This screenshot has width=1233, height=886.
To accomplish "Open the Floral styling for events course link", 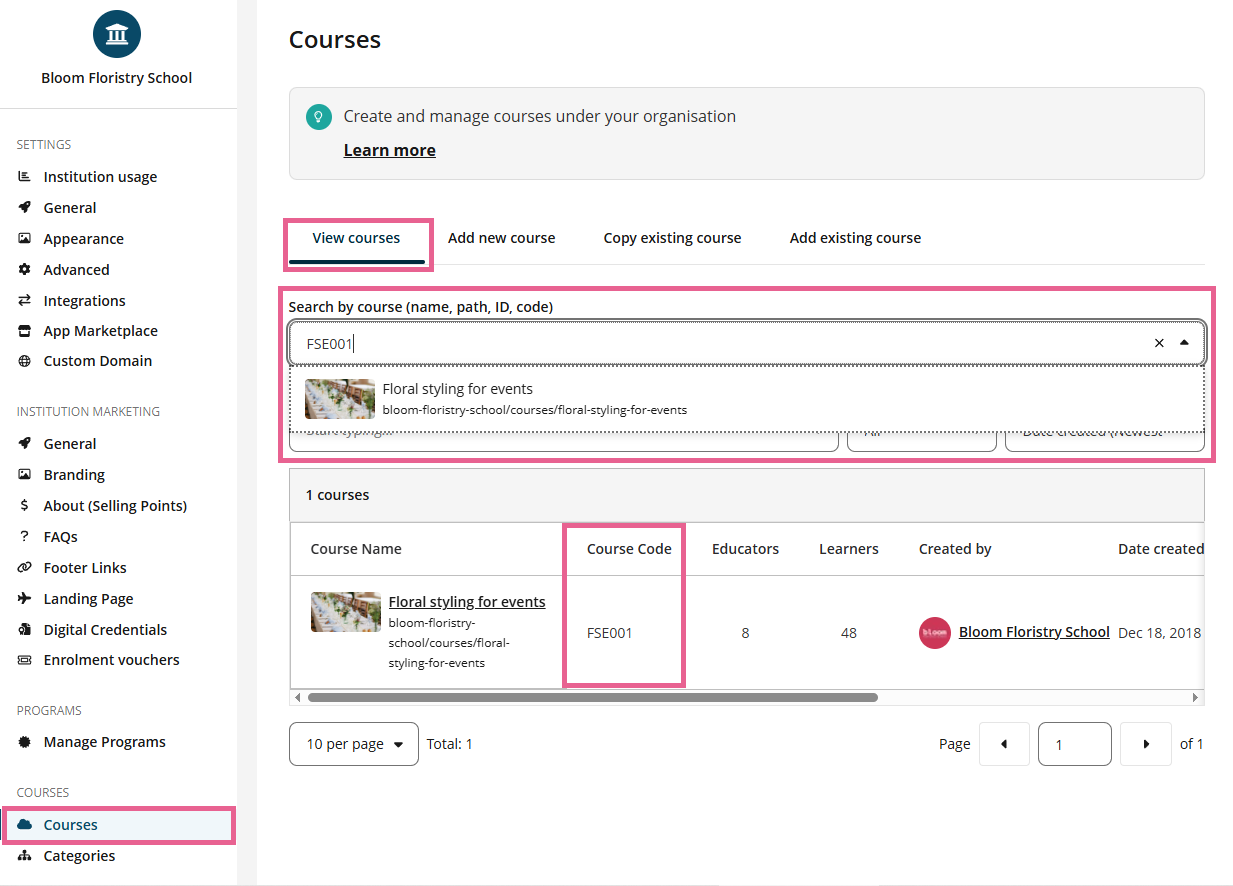I will [467, 602].
